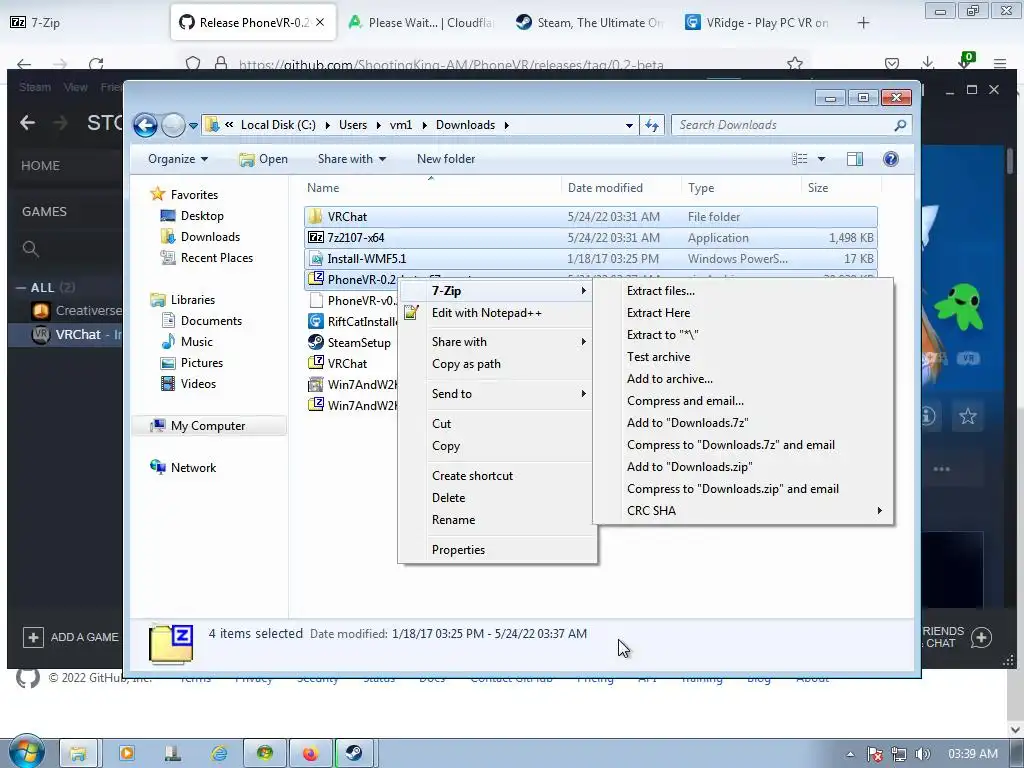
Task: Click the change view icon
Action: pyautogui.click(x=799, y=159)
